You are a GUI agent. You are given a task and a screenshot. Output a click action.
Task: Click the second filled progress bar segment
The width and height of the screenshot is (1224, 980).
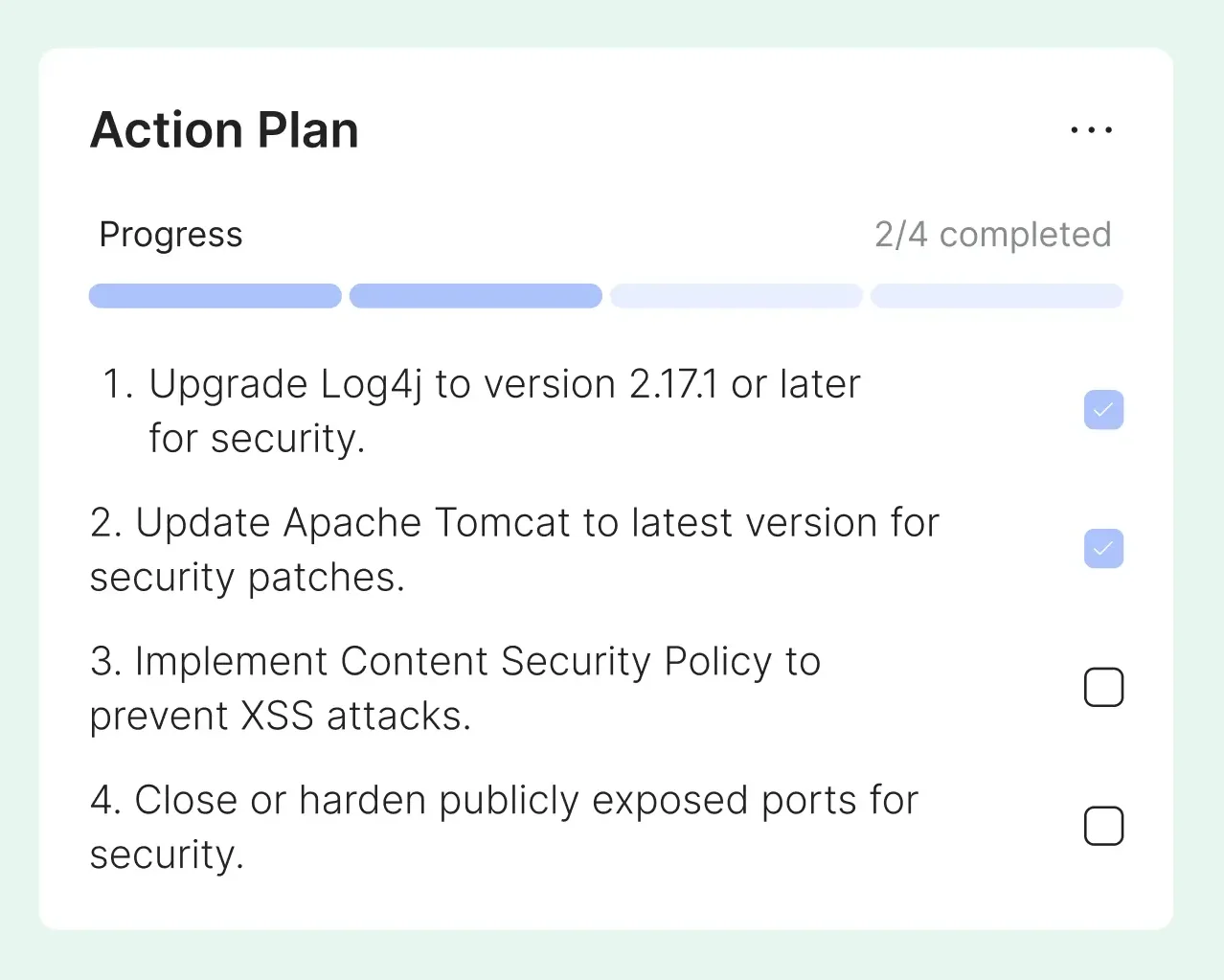pos(476,296)
